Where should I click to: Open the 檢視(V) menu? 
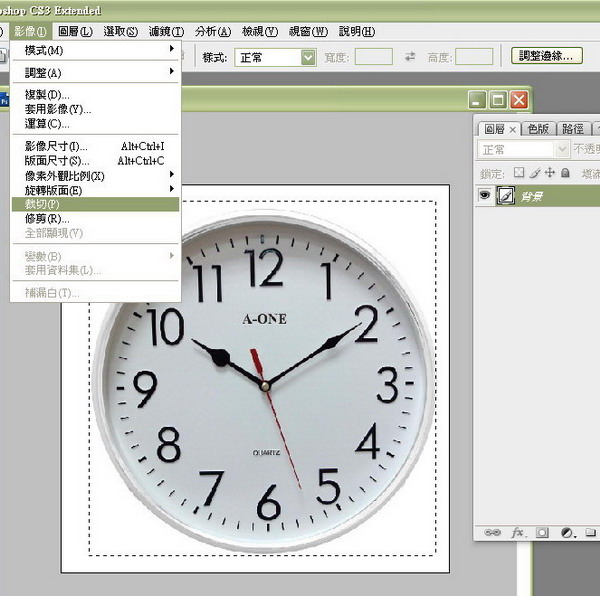tap(260, 31)
